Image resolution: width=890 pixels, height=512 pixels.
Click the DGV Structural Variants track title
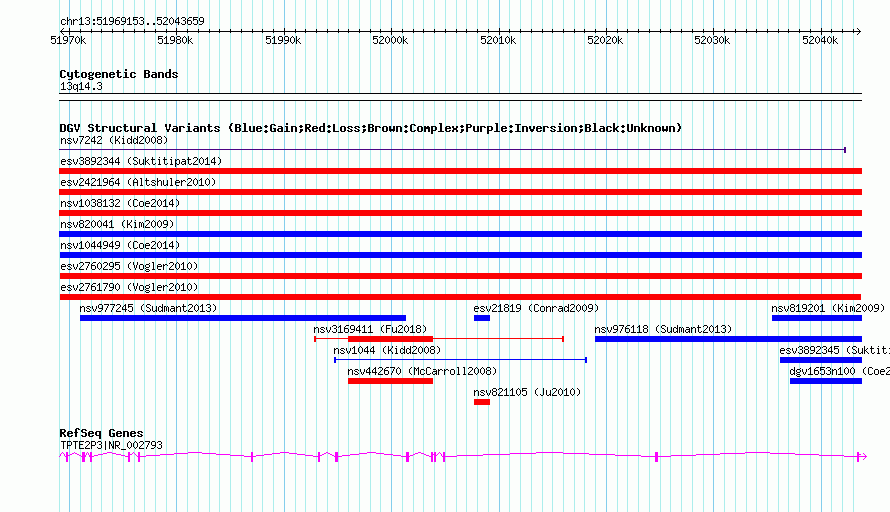pyautogui.click(x=371, y=128)
